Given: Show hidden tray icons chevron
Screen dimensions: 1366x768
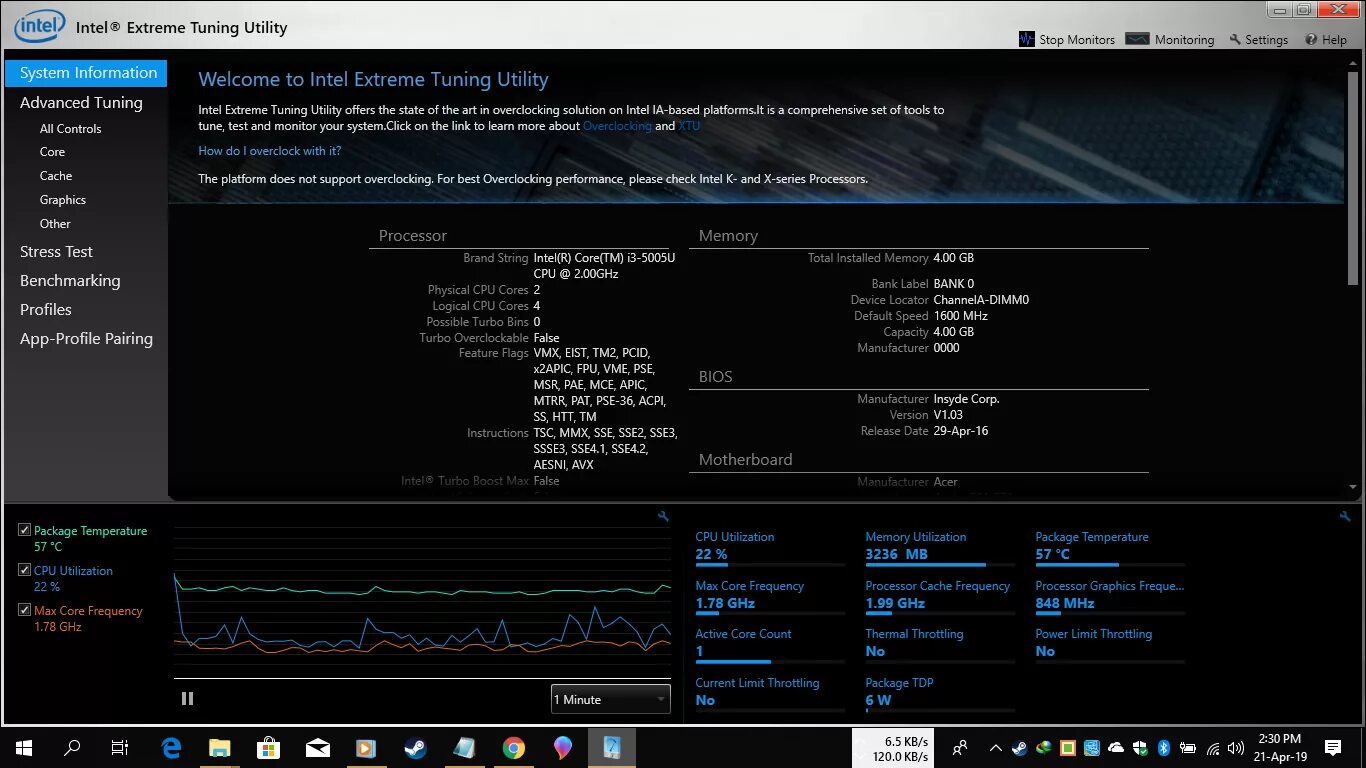Looking at the screenshot, I should (x=995, y=748).
